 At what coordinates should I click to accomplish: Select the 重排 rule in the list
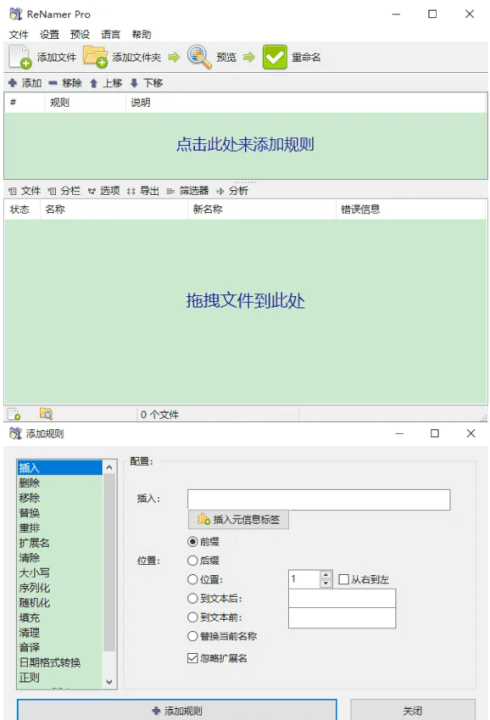60,528
